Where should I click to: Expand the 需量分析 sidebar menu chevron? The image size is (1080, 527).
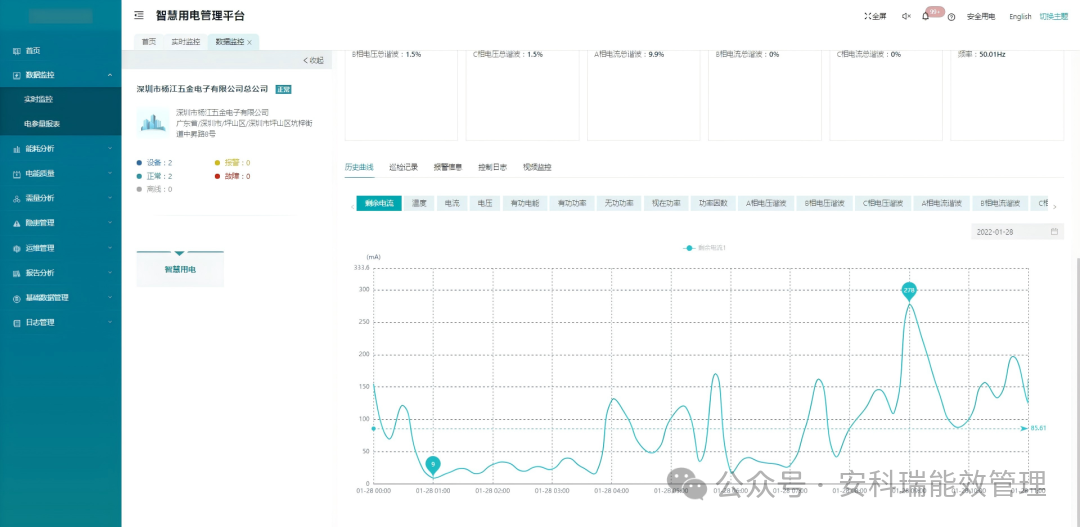(x=110, y=198)
